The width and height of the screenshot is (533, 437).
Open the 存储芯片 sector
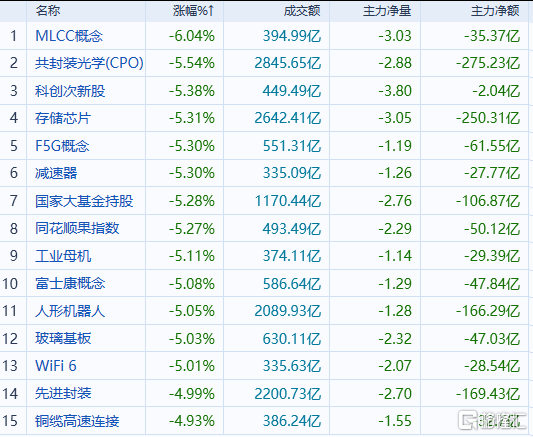pos(63,118)
